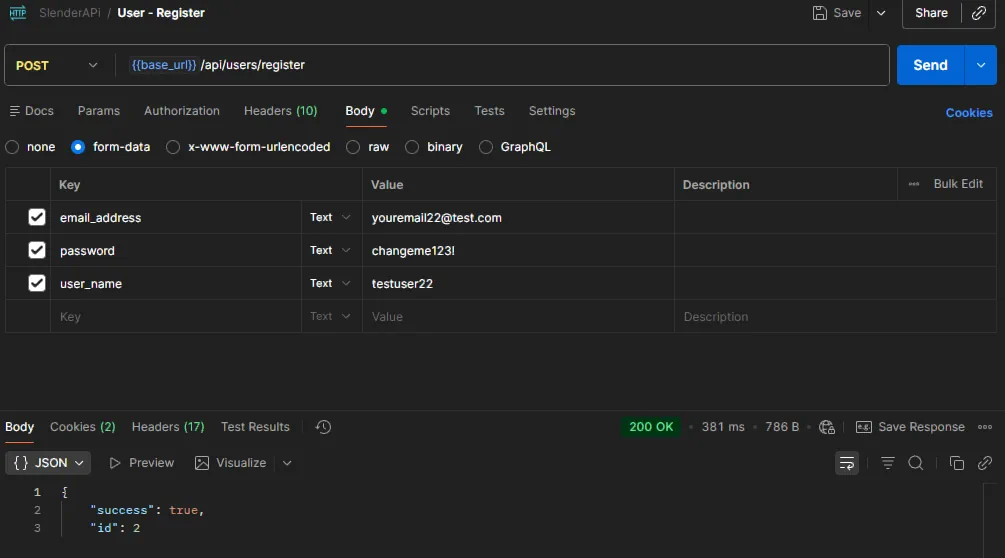Click the response history clock icon
Viewport: 1005px width, 558px height.
point(323,427)
